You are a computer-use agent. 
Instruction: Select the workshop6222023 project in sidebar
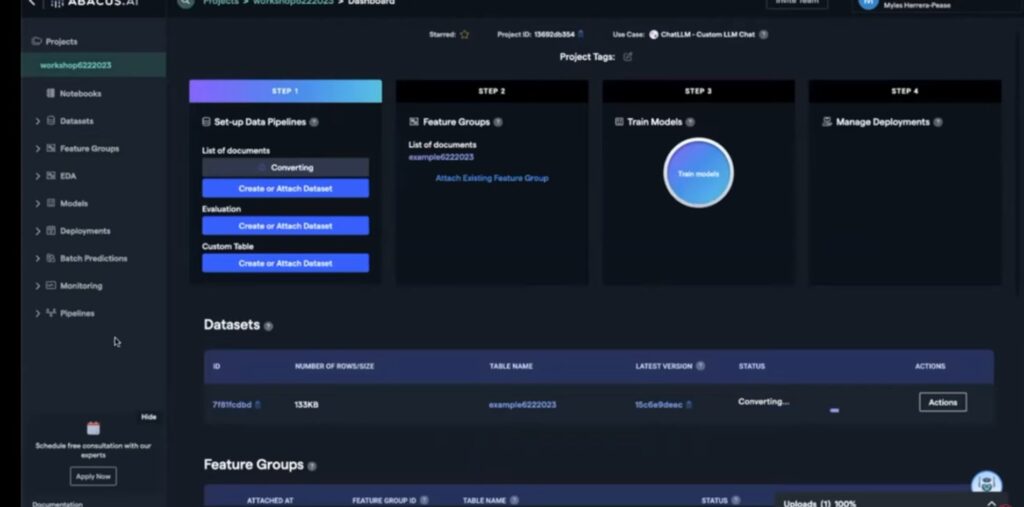[76, 65]
